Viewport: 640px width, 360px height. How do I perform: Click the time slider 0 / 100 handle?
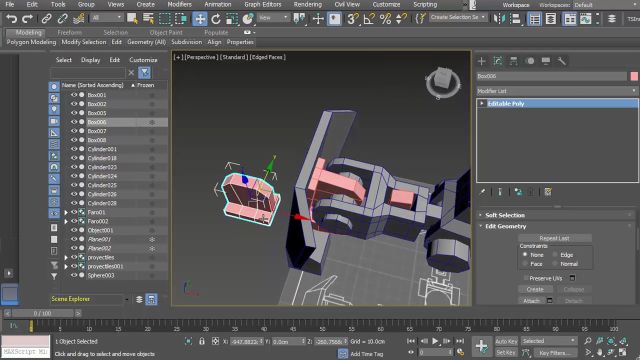pos(42,313)
